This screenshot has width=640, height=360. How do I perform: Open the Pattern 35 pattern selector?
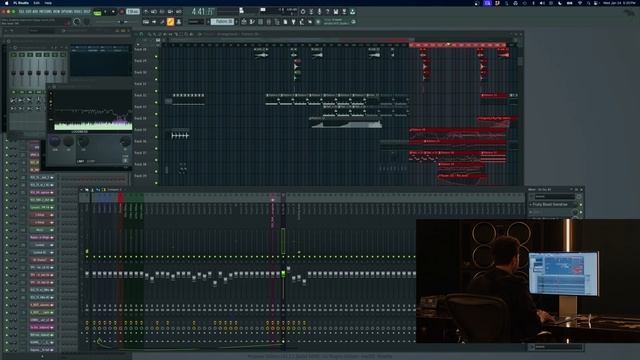(x=222, y=22)
